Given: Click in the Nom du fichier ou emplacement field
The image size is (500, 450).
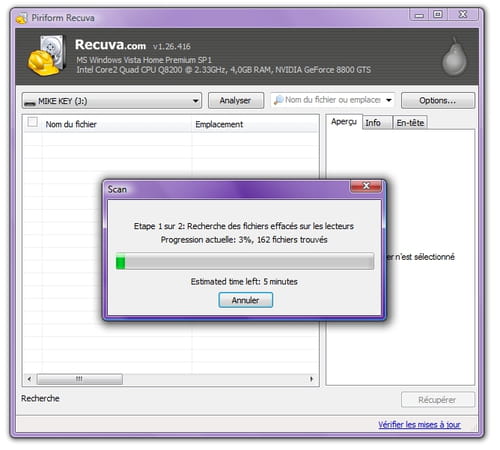Looking at the screenshot, I should pyautogui.click(x=332, y=100).
